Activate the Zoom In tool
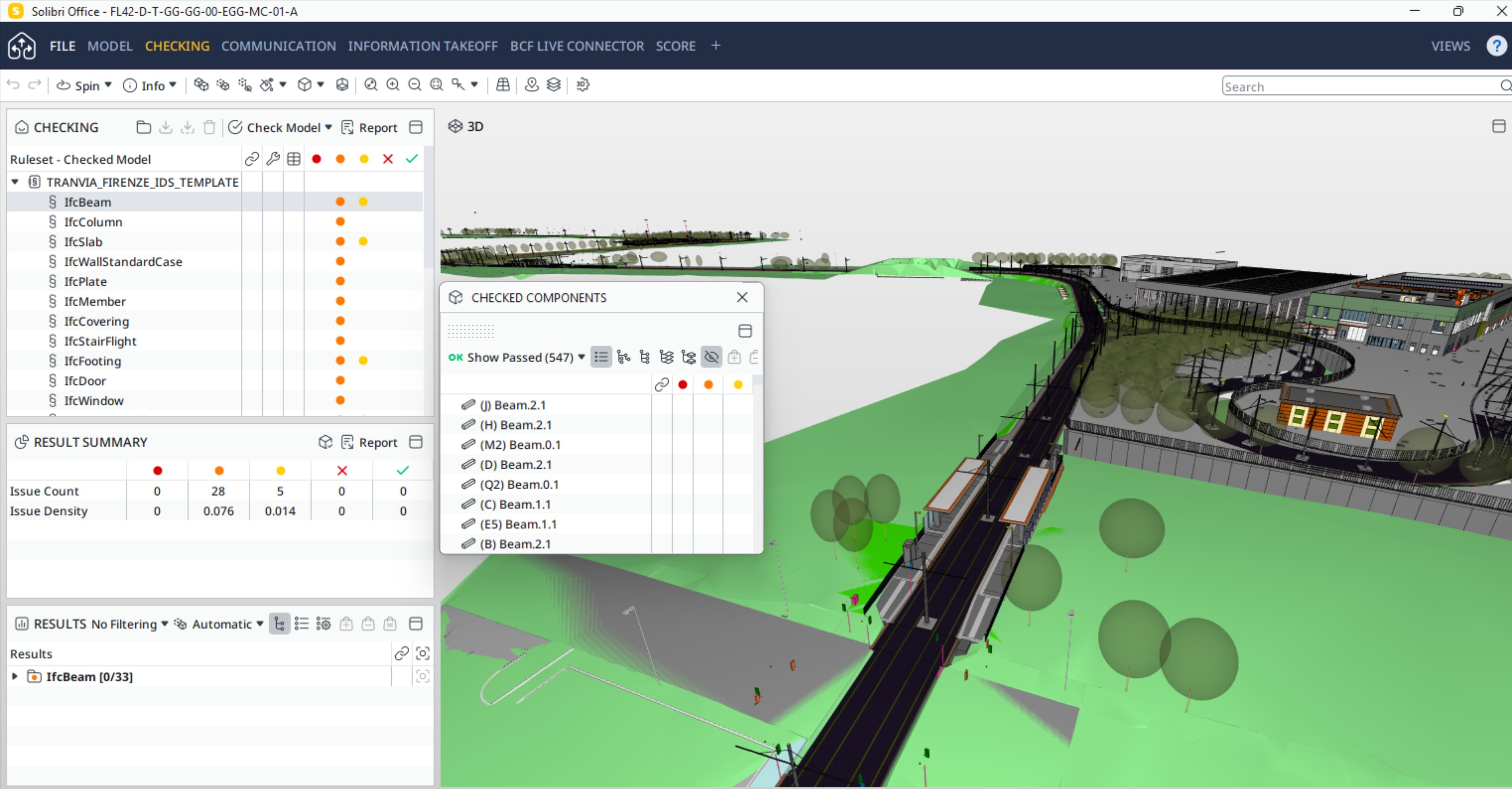 pyautogui.click(x=392, y=85)
